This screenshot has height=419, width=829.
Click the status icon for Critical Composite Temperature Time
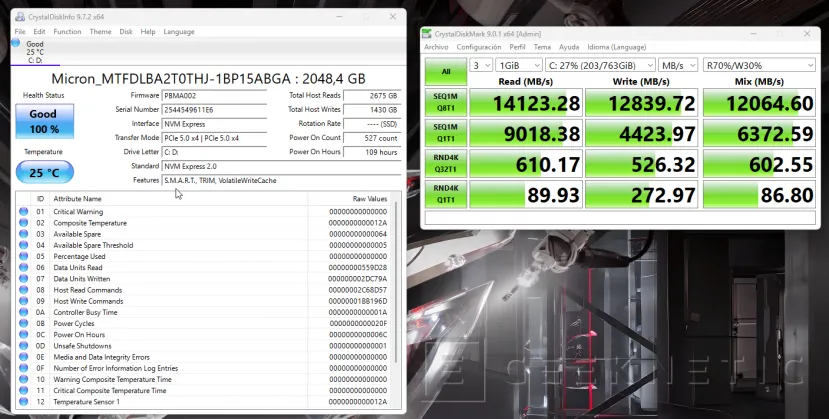[x=23, y=390]
